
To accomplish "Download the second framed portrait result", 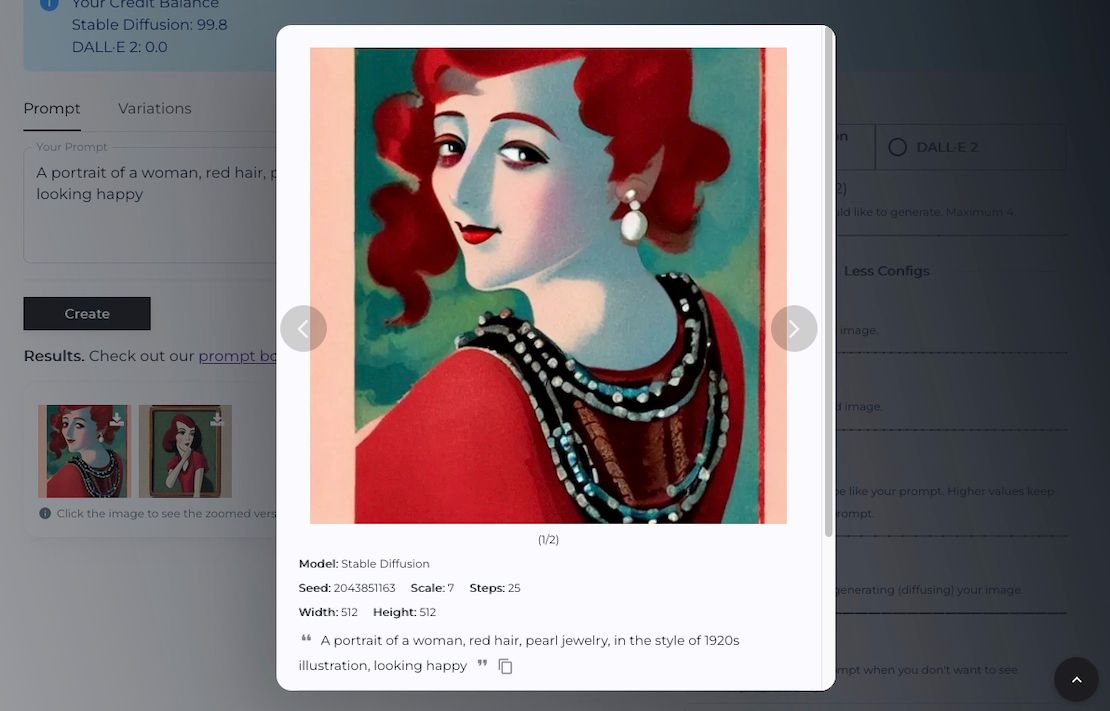I will click(x=217, y=419).
